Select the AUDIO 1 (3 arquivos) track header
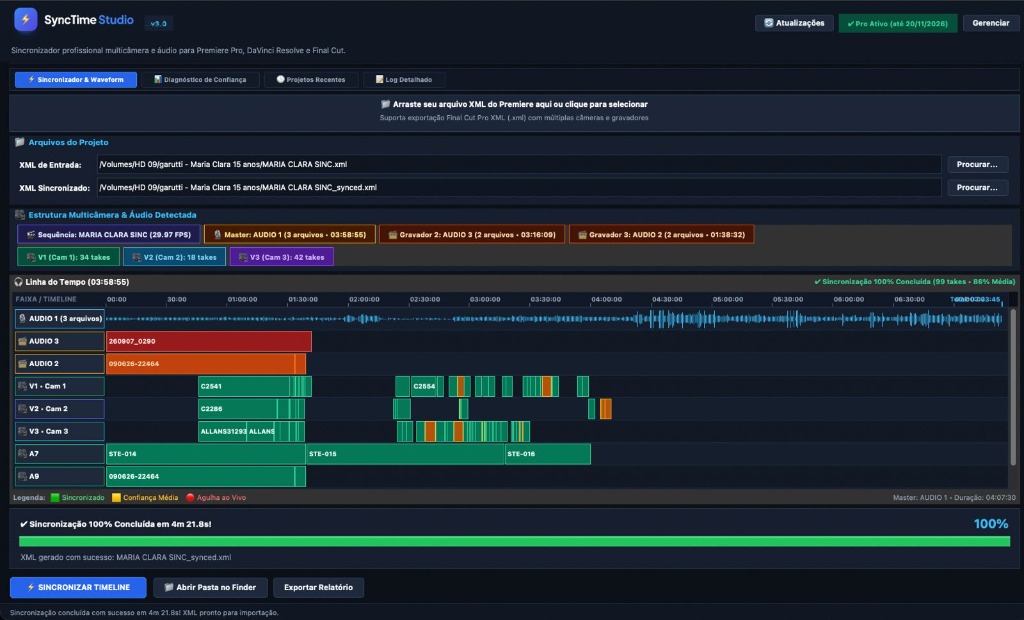The width and height of the screenshot is (1024, 620). [59, 319]
